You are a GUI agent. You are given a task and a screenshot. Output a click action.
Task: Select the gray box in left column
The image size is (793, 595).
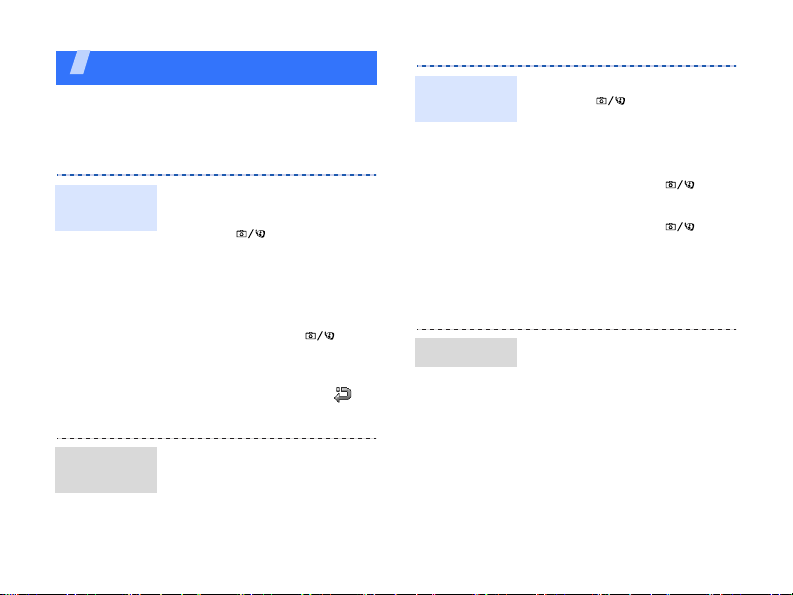tap(106, 470)
